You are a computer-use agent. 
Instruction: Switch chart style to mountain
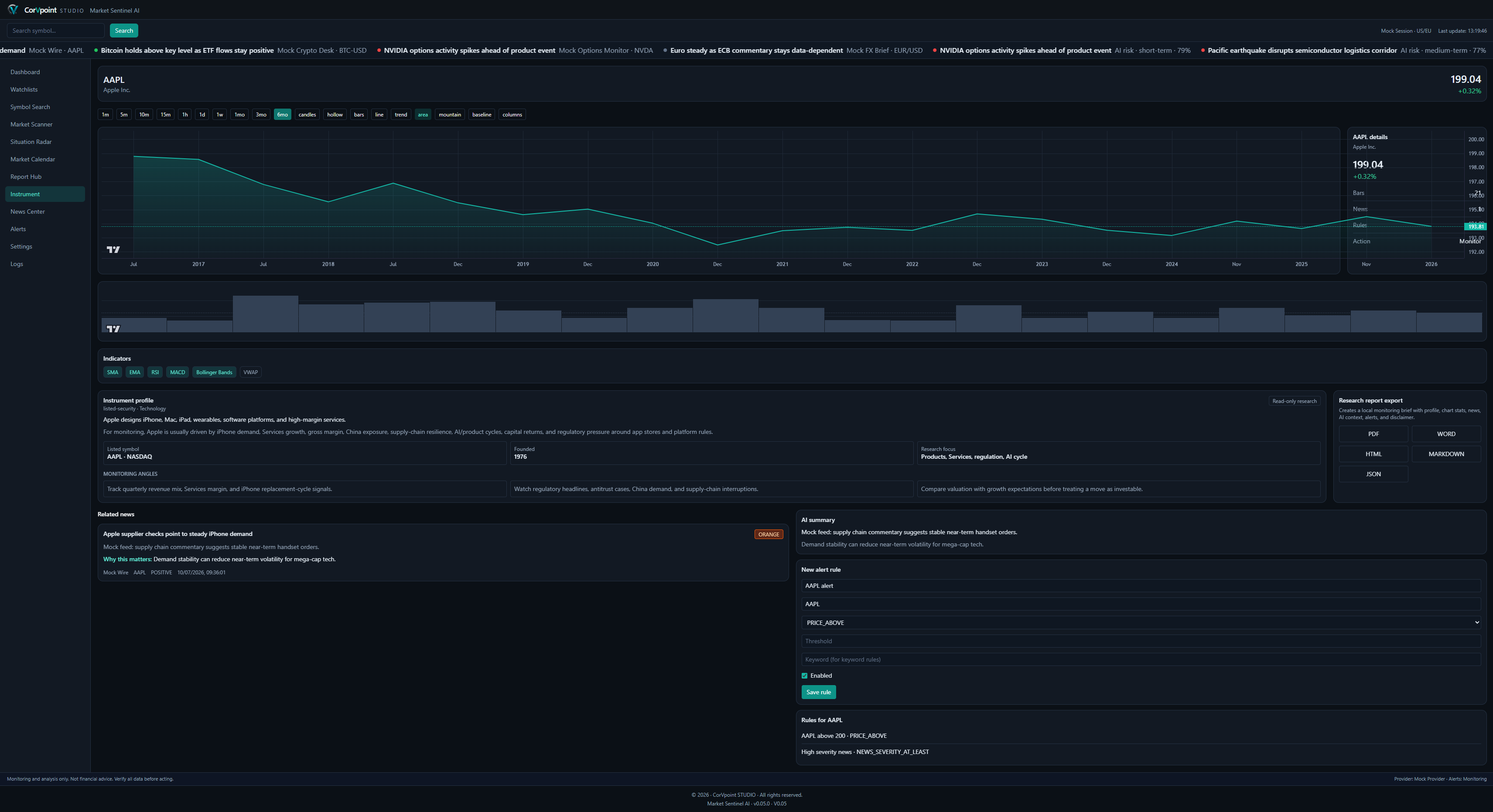tap(450, 115)
